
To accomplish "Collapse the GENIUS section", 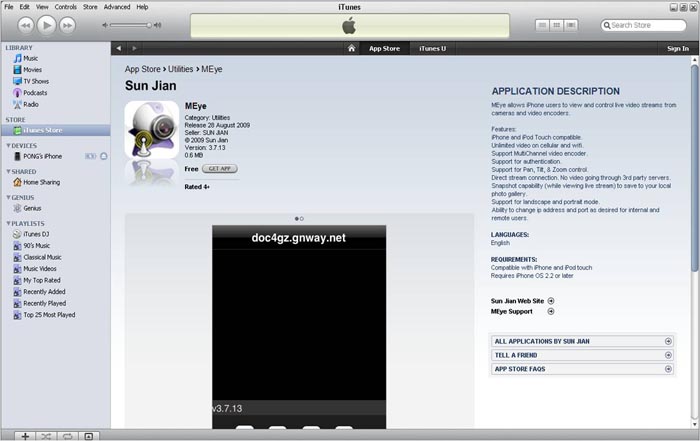I will click(8, 198).
